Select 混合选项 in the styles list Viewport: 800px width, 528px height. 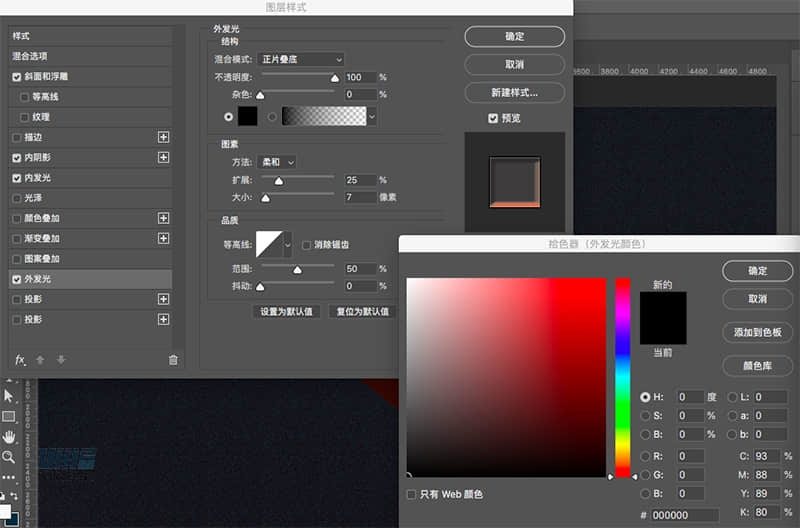tap(30, 56)
